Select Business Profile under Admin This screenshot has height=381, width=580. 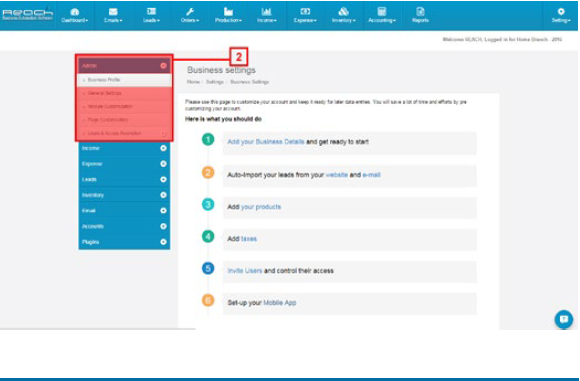tap(124, 80)
